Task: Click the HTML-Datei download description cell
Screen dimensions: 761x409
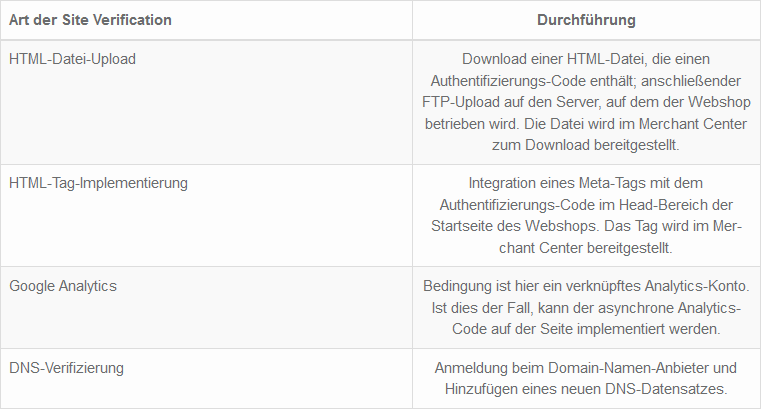Action: 586,102
